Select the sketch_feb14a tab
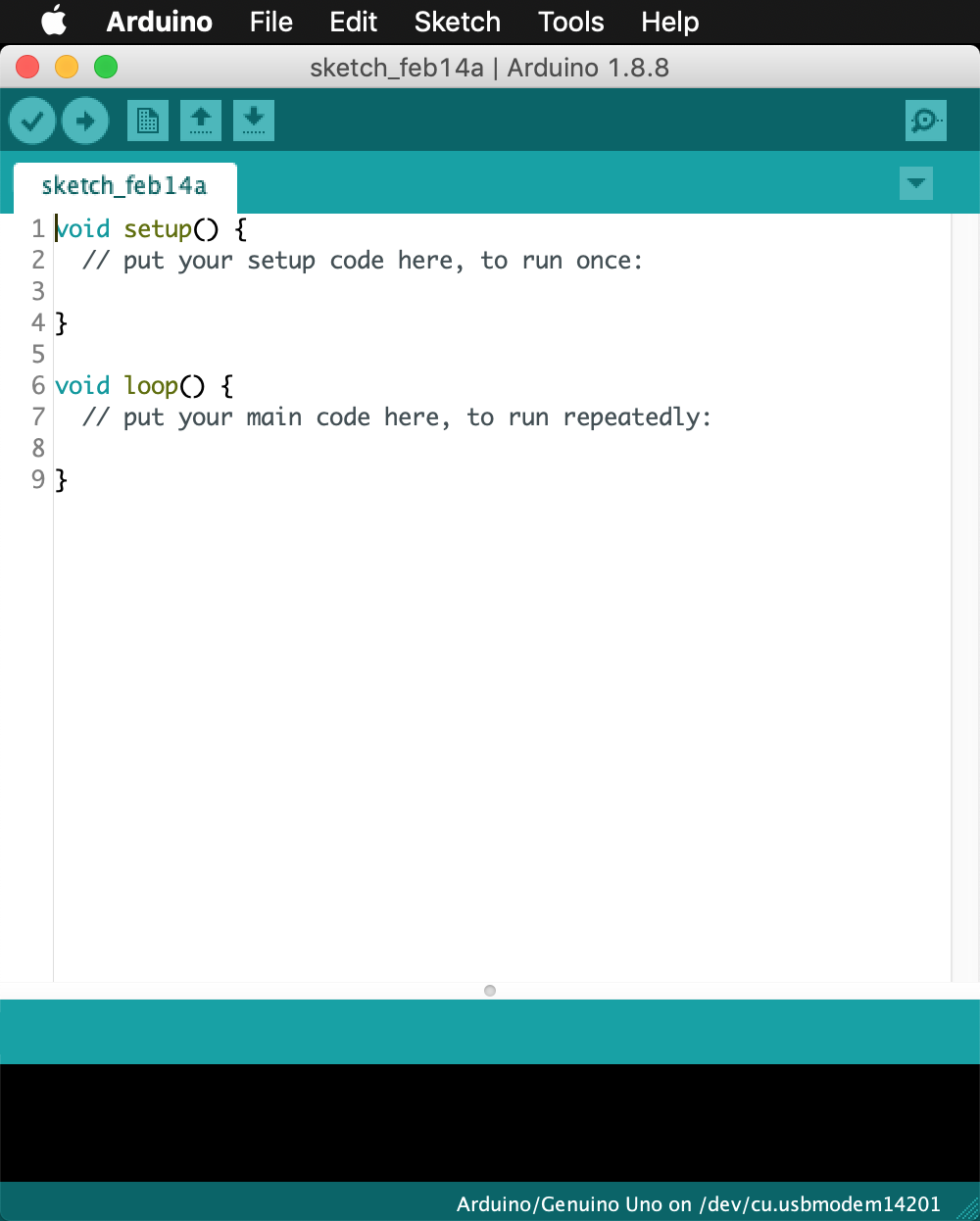The height and width of the screenshot is (1221, 980). (x=124, y=186)
